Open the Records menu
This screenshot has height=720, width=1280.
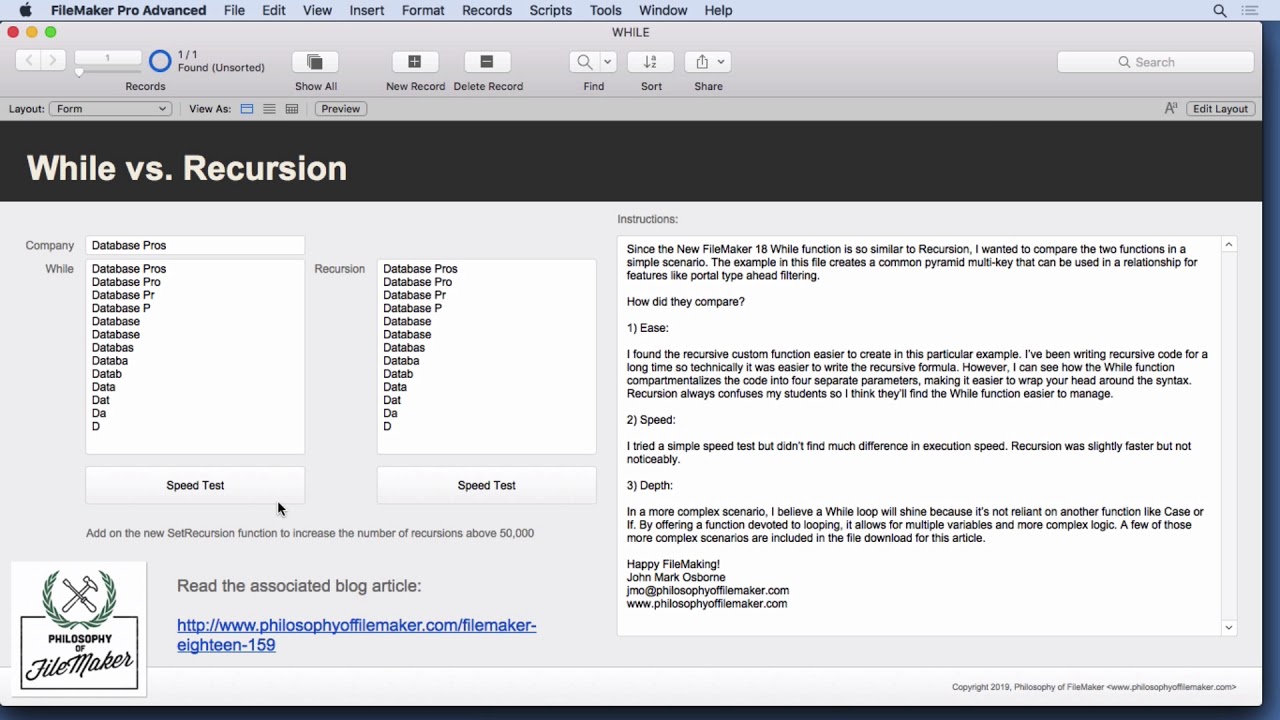point(487,10)
